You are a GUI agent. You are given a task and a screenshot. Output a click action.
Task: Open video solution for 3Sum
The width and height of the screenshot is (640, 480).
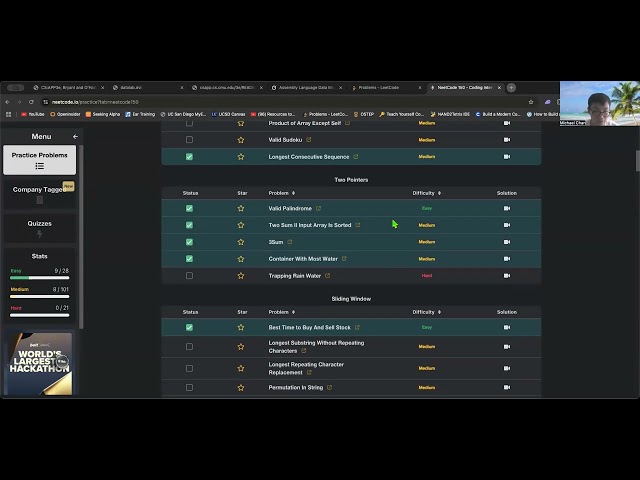pos(507,242)
